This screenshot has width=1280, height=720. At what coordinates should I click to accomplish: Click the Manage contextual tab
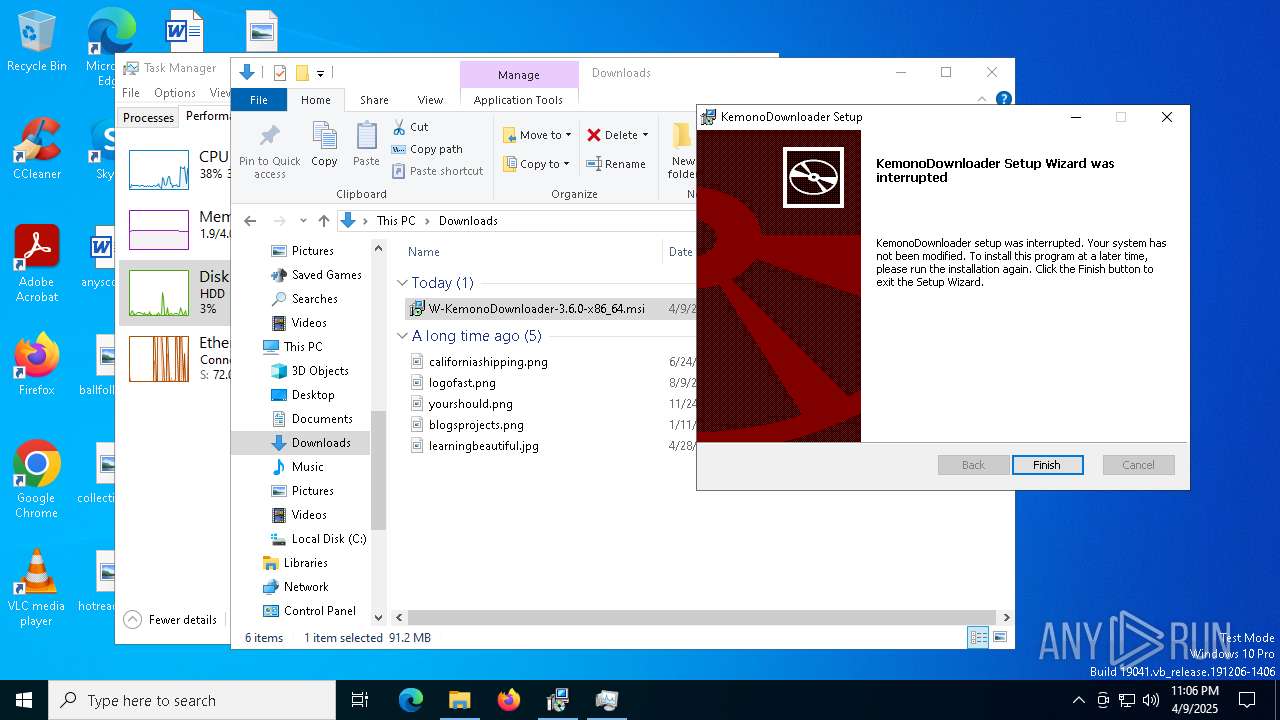519,75
